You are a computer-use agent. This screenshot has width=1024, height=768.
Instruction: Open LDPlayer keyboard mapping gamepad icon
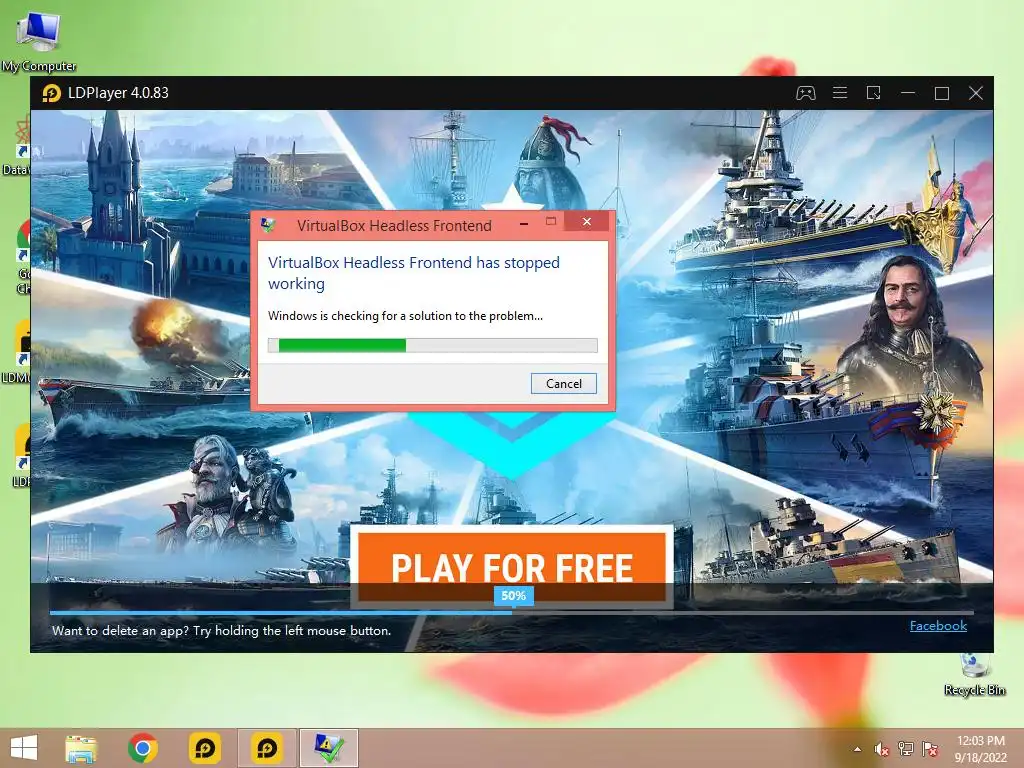pos(805,93)
